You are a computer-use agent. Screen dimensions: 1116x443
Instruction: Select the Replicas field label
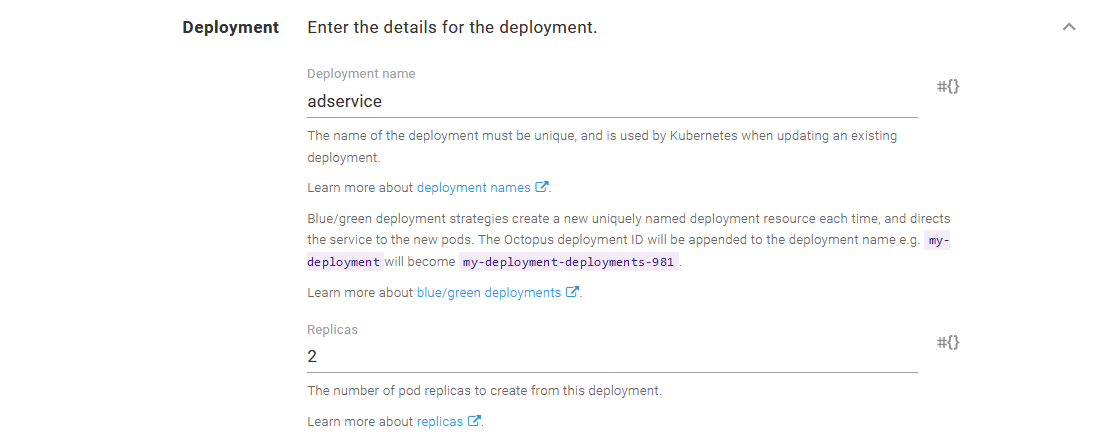(x=332, y=329)
